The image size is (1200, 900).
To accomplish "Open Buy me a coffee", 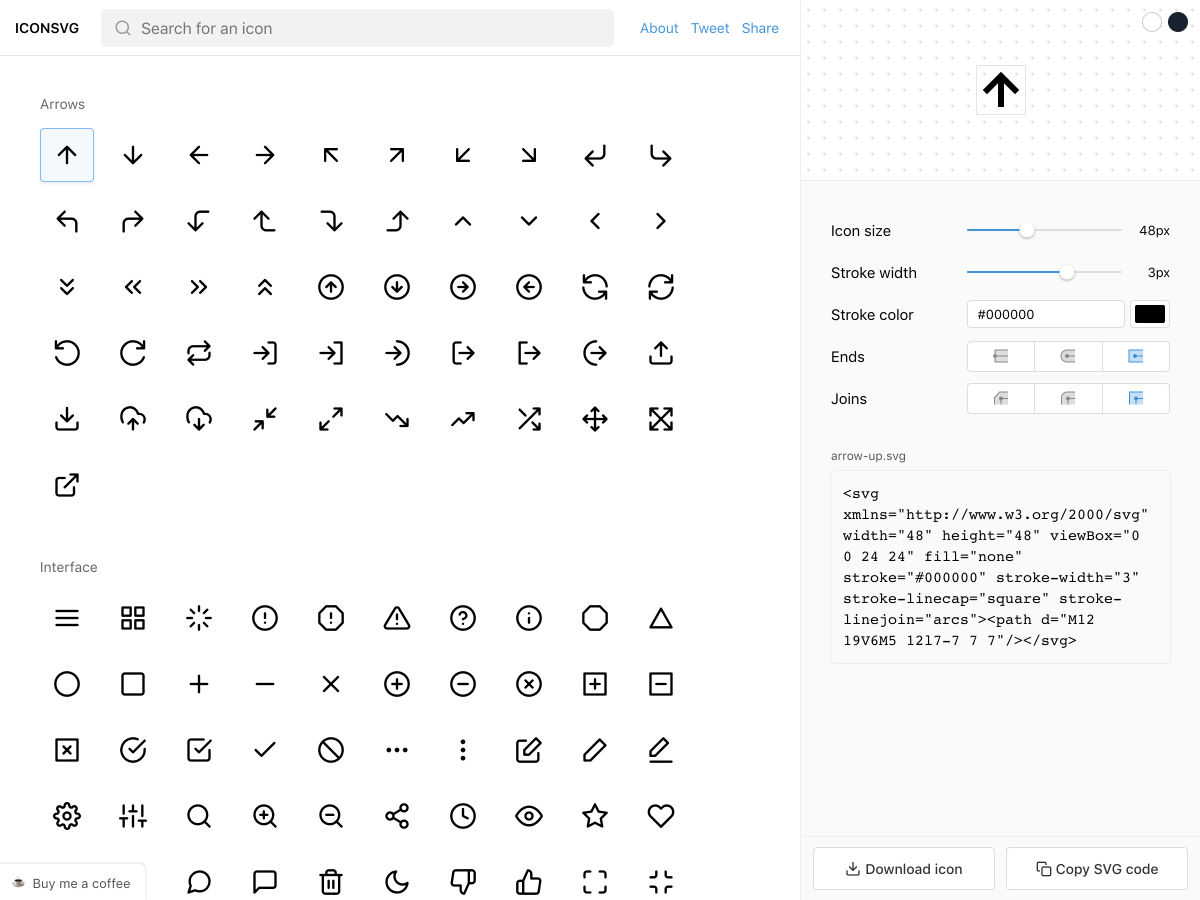I will [x=72, y=883].
